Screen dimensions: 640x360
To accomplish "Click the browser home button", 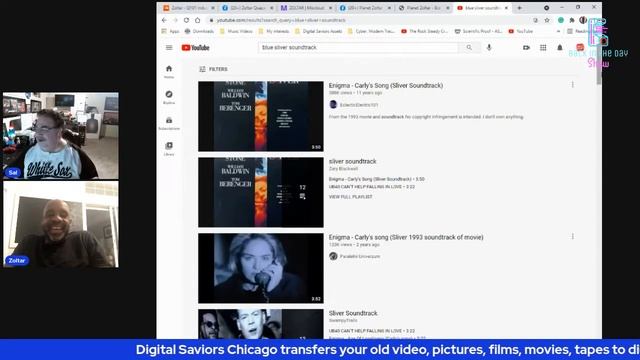I will tap(198, 20).
